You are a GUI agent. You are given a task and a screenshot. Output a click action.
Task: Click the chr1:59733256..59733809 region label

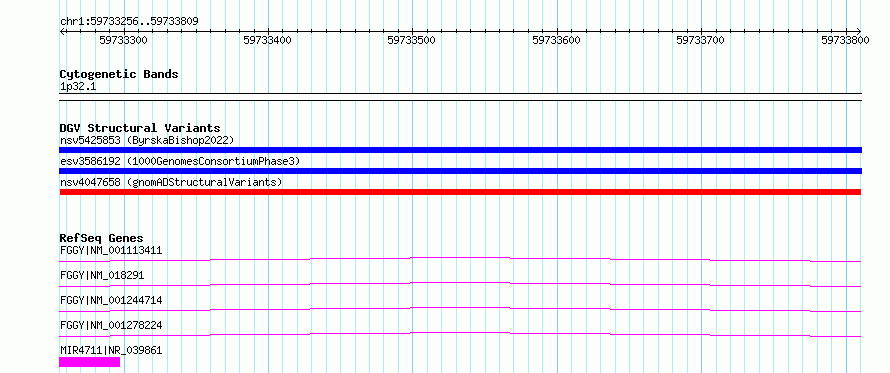coord(129,22)
